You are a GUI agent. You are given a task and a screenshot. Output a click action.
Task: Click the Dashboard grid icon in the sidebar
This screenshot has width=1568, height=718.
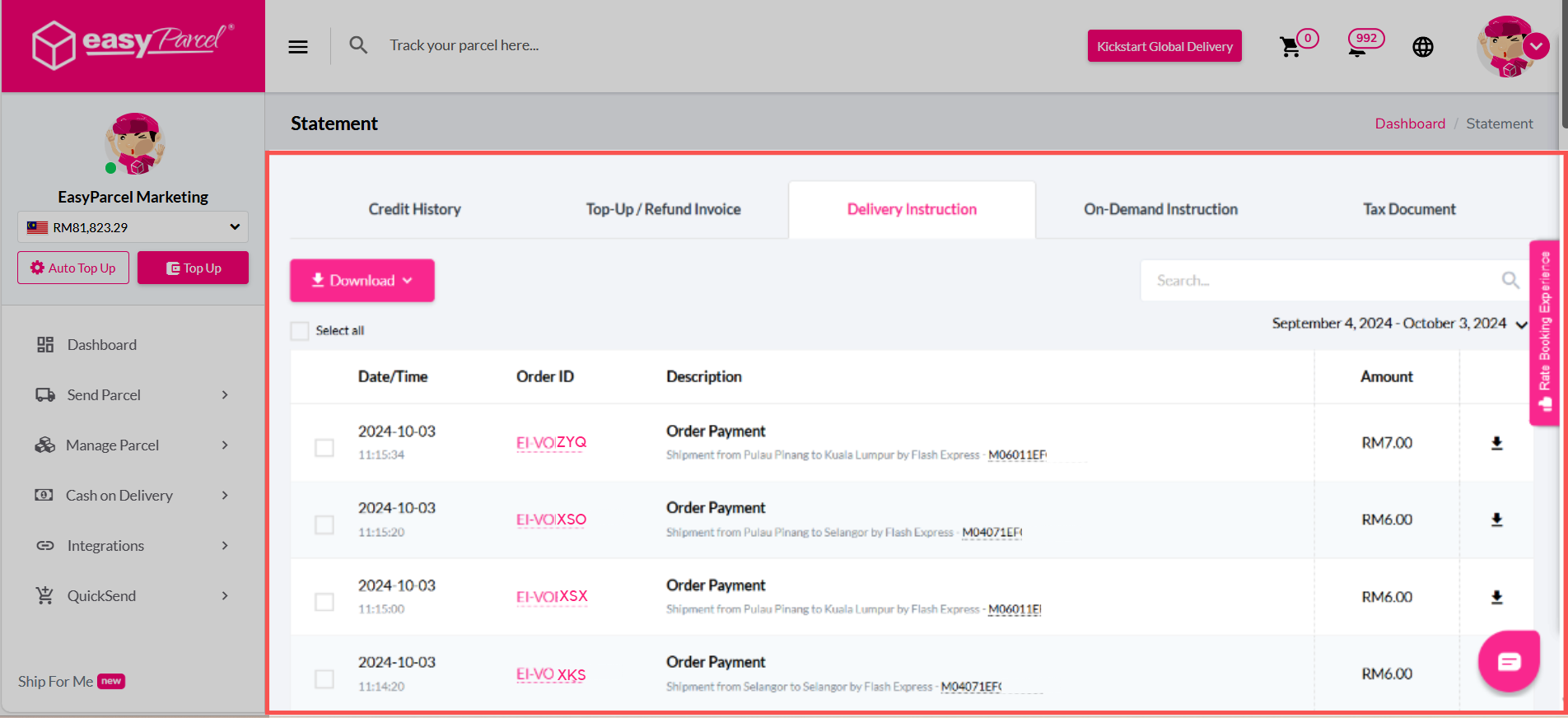(x=45, y=345)
